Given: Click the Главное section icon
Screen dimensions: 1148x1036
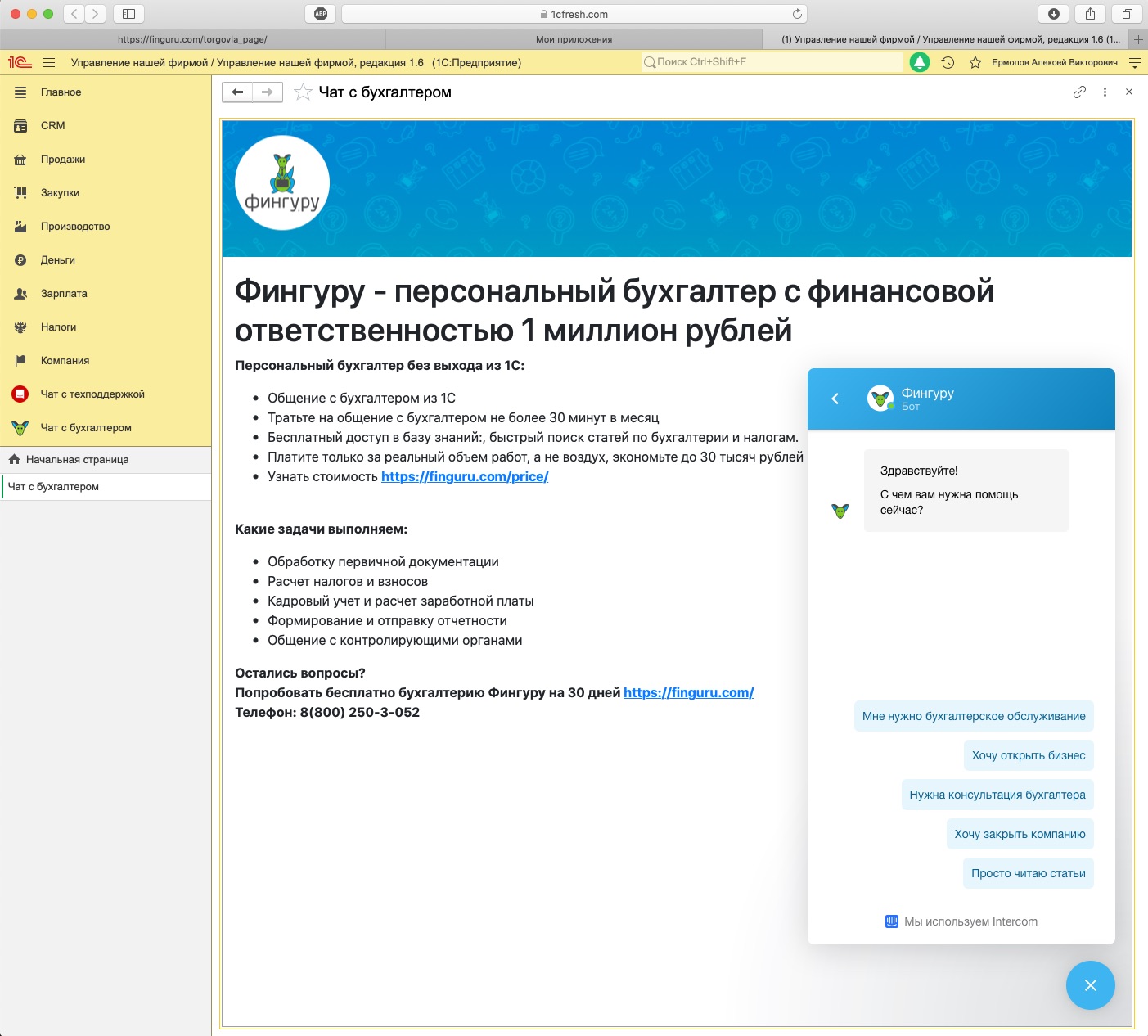Looking at the screenshot, I should 20,92.
